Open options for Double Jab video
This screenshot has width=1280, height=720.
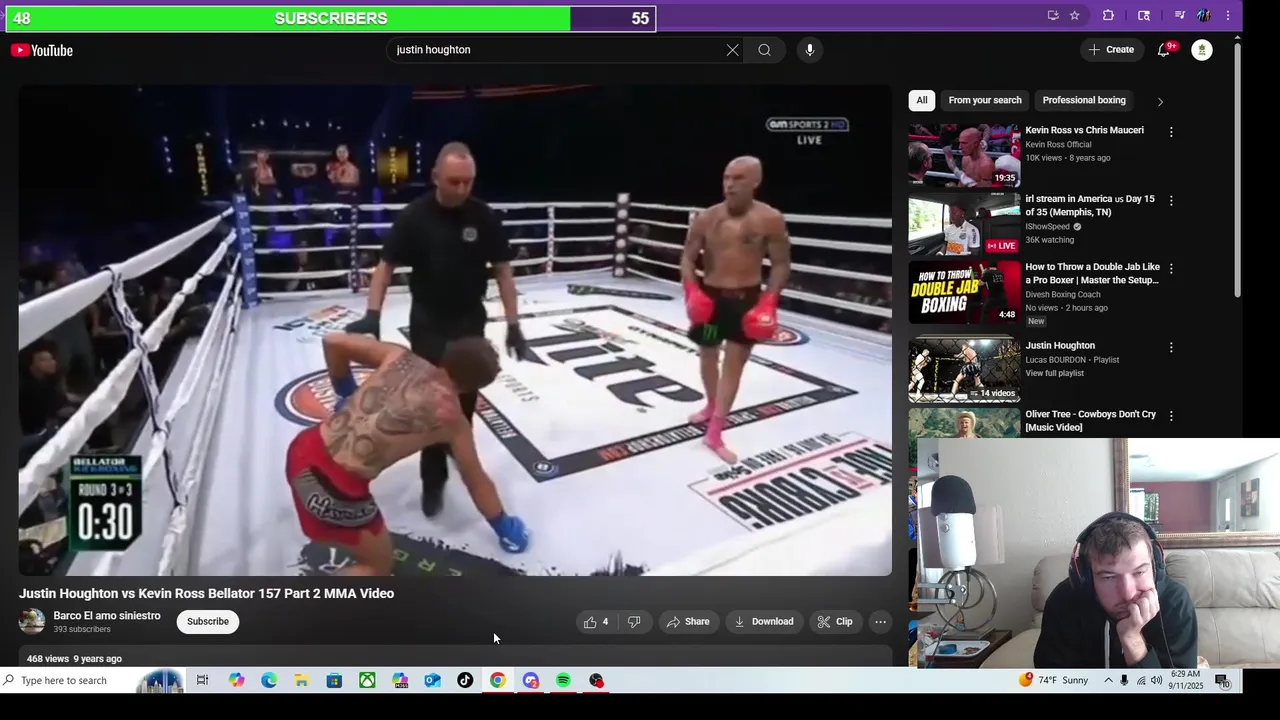1171,269
